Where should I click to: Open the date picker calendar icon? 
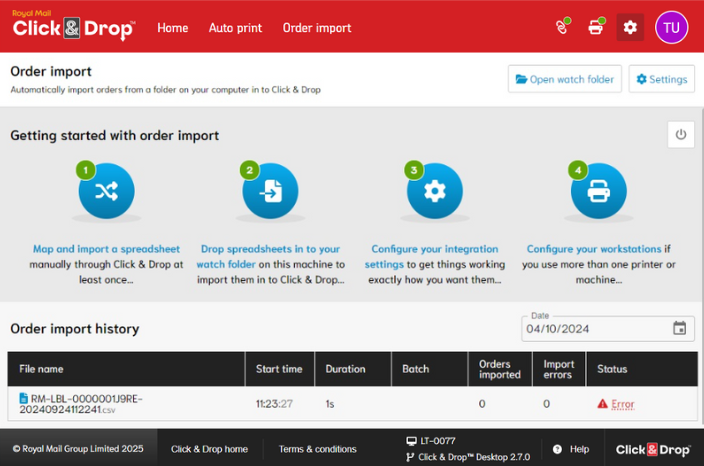click(x=679, y=328)
